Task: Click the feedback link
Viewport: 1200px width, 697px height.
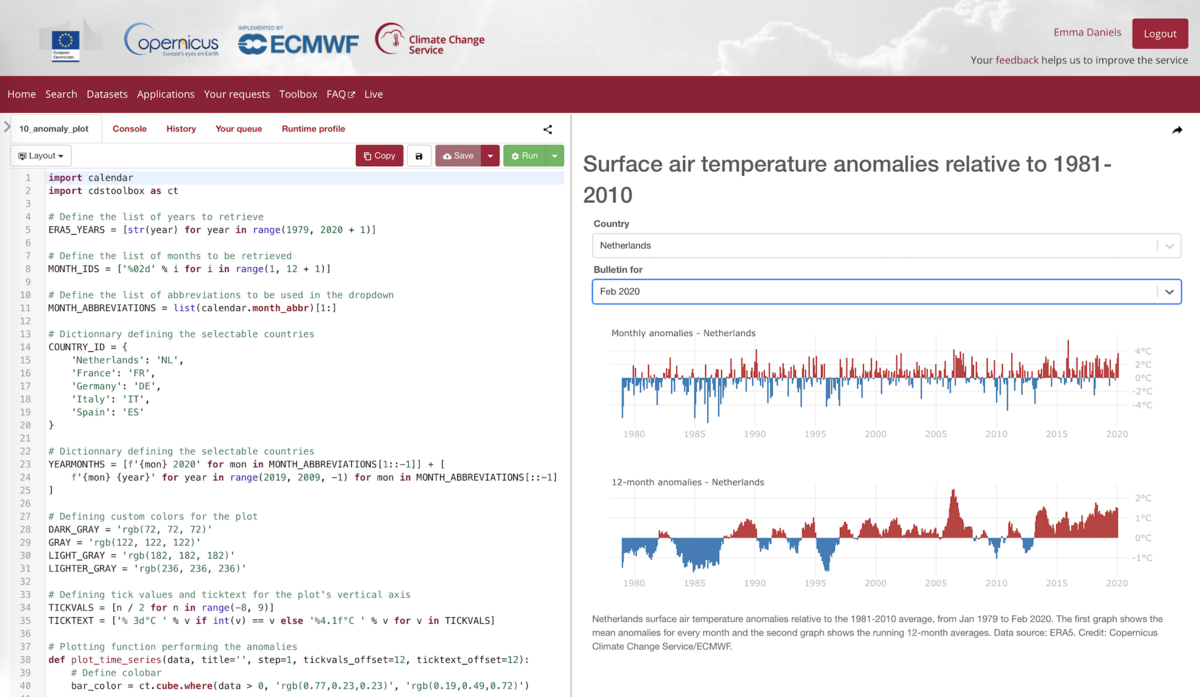Action: click(x=1017, y=60)
